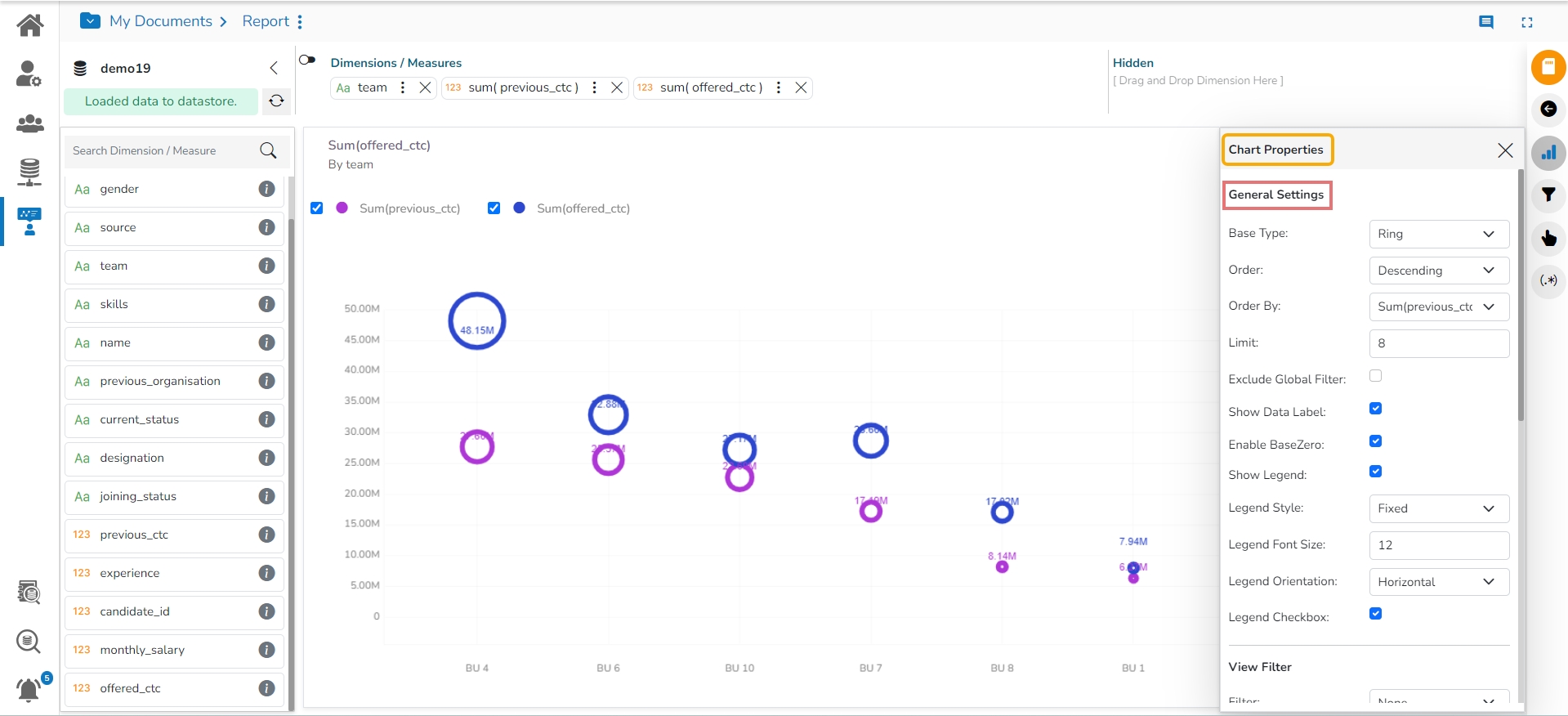1568x716 pixels.
Task: Open the Base Type dropdown
Action: pyautogui.click(x=1438, y=234)
